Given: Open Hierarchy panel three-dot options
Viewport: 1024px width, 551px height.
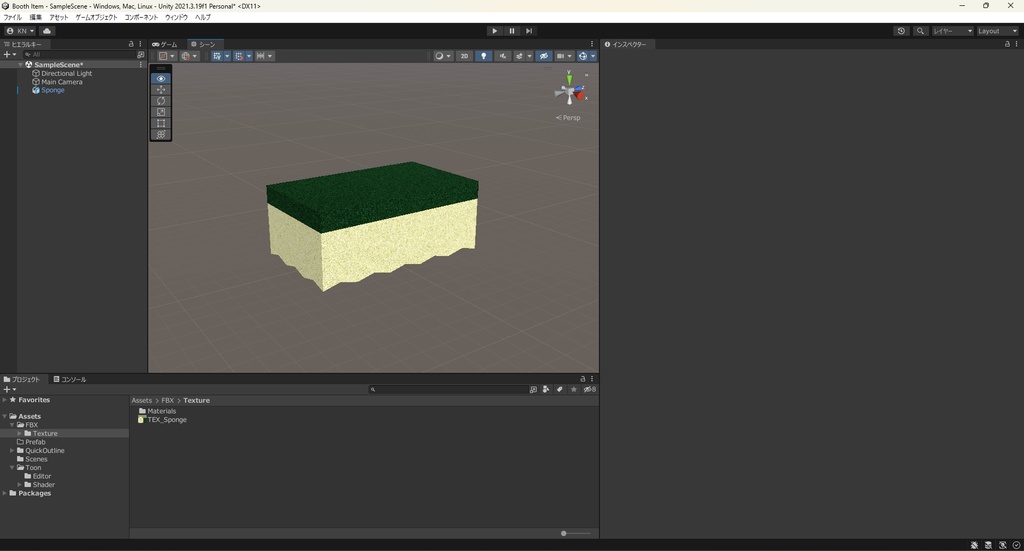Looking at the screenshot, I should pos(140,44).
